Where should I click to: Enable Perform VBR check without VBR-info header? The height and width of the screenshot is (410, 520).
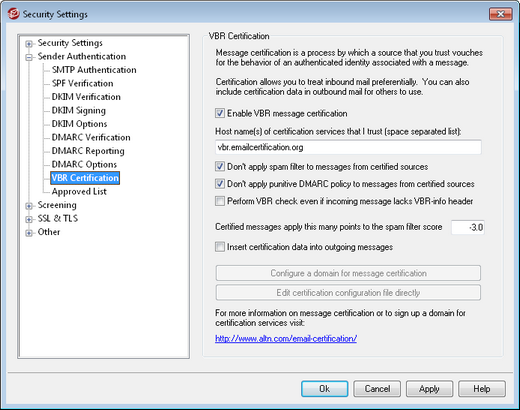click(220, 201)
